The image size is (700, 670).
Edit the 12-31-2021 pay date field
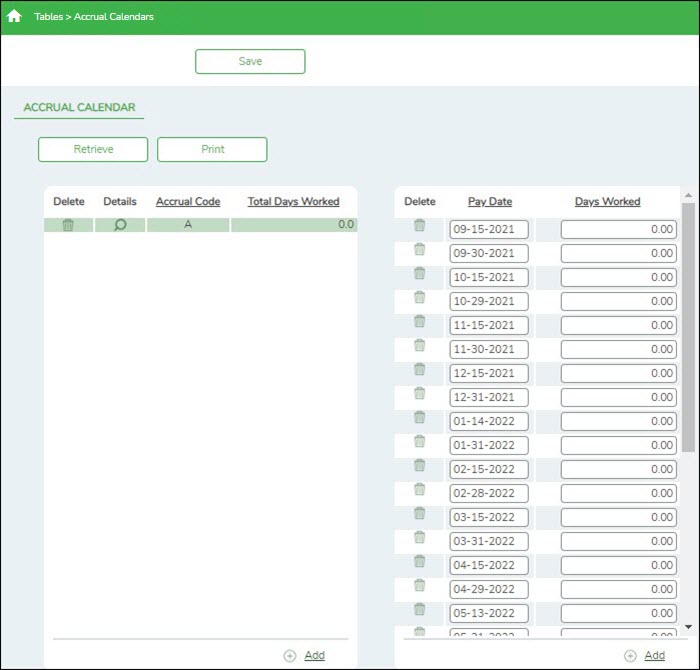[x=489, y=397]
